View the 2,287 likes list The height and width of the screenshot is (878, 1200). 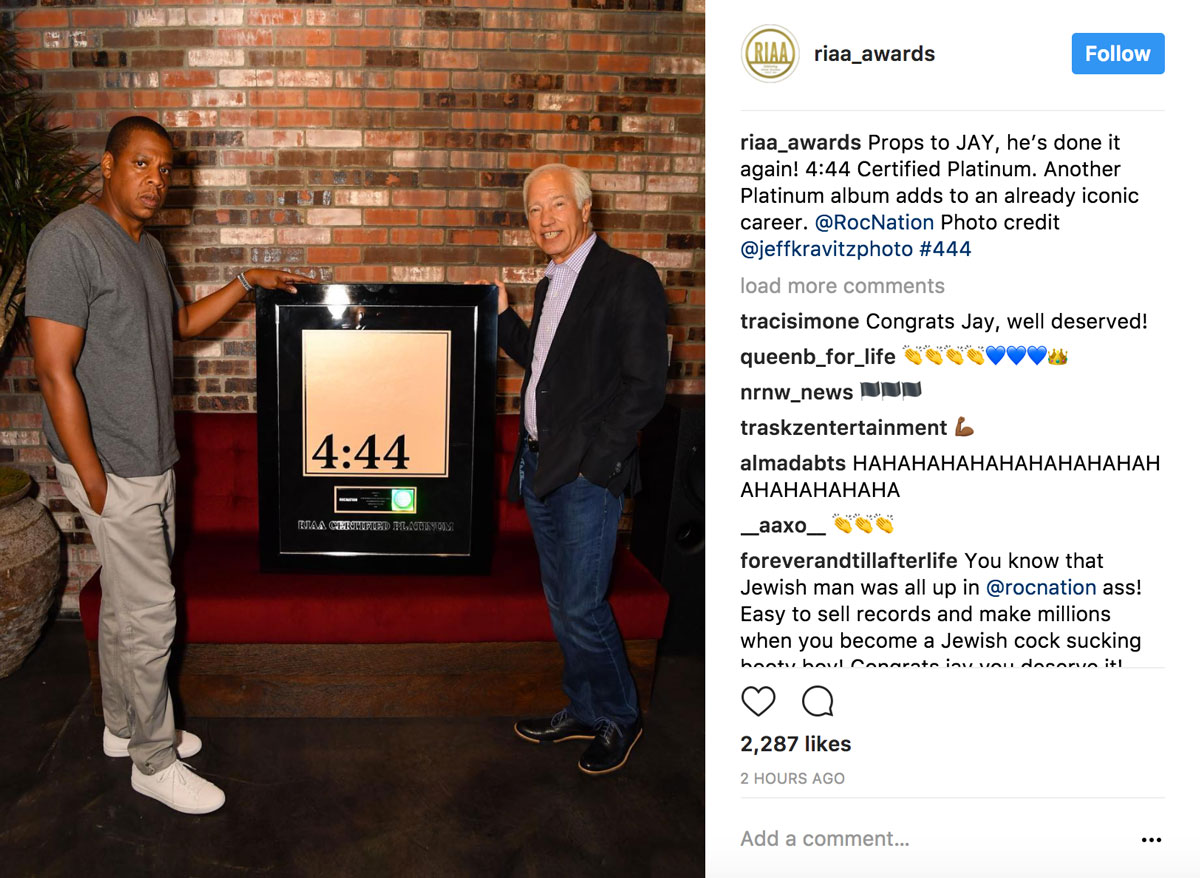pos(796,744)
